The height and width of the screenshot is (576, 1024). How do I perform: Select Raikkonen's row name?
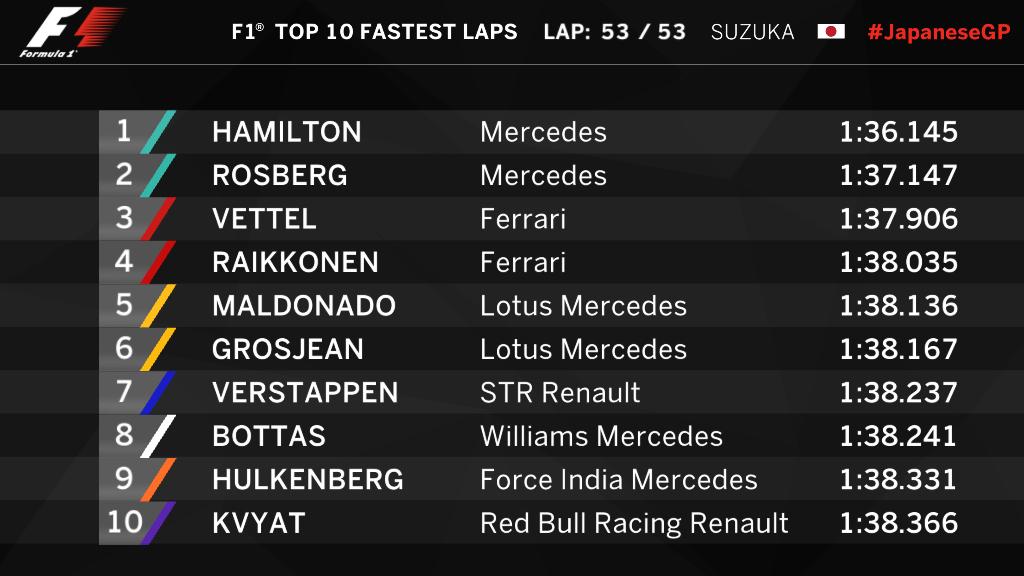tap(295, 262)
